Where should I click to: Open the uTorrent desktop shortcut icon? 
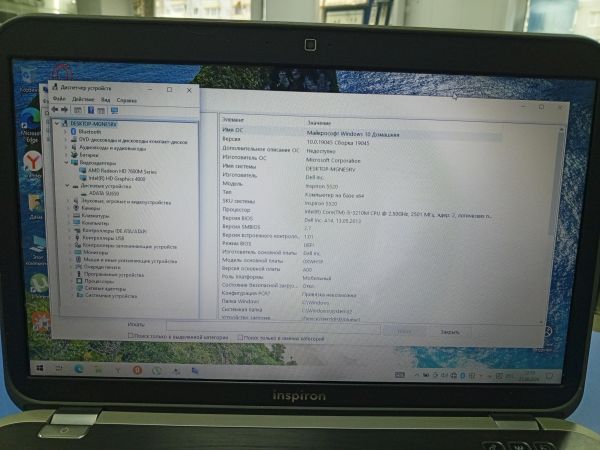click(x=39, y=286)
